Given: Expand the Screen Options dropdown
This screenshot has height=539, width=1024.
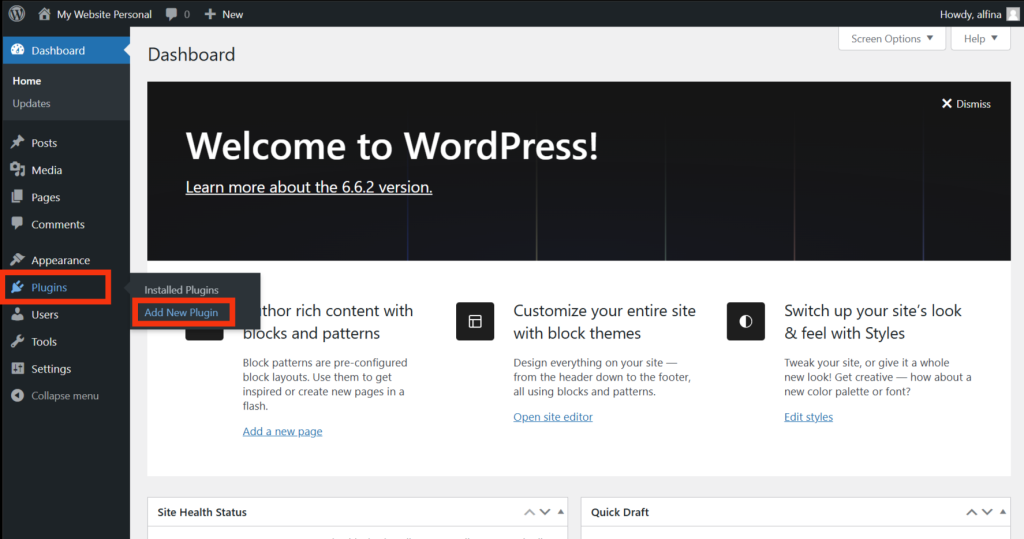Looking at the screenshot, I should tap(891, 39).
